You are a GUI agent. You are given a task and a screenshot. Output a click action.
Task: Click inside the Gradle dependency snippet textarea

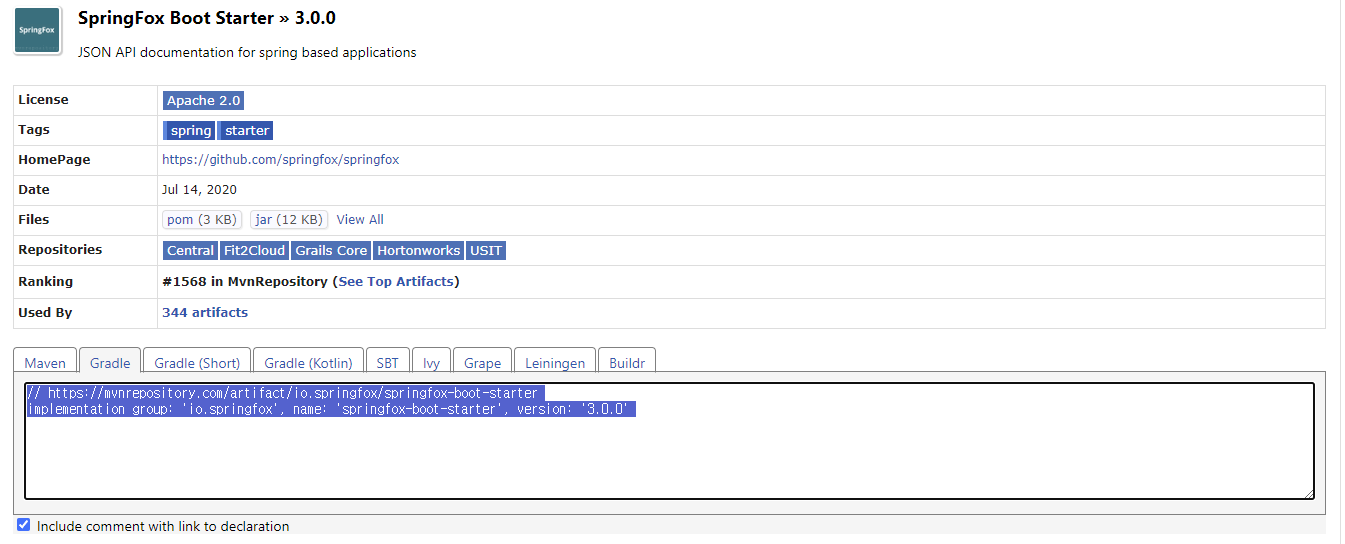tap(669, 440)
